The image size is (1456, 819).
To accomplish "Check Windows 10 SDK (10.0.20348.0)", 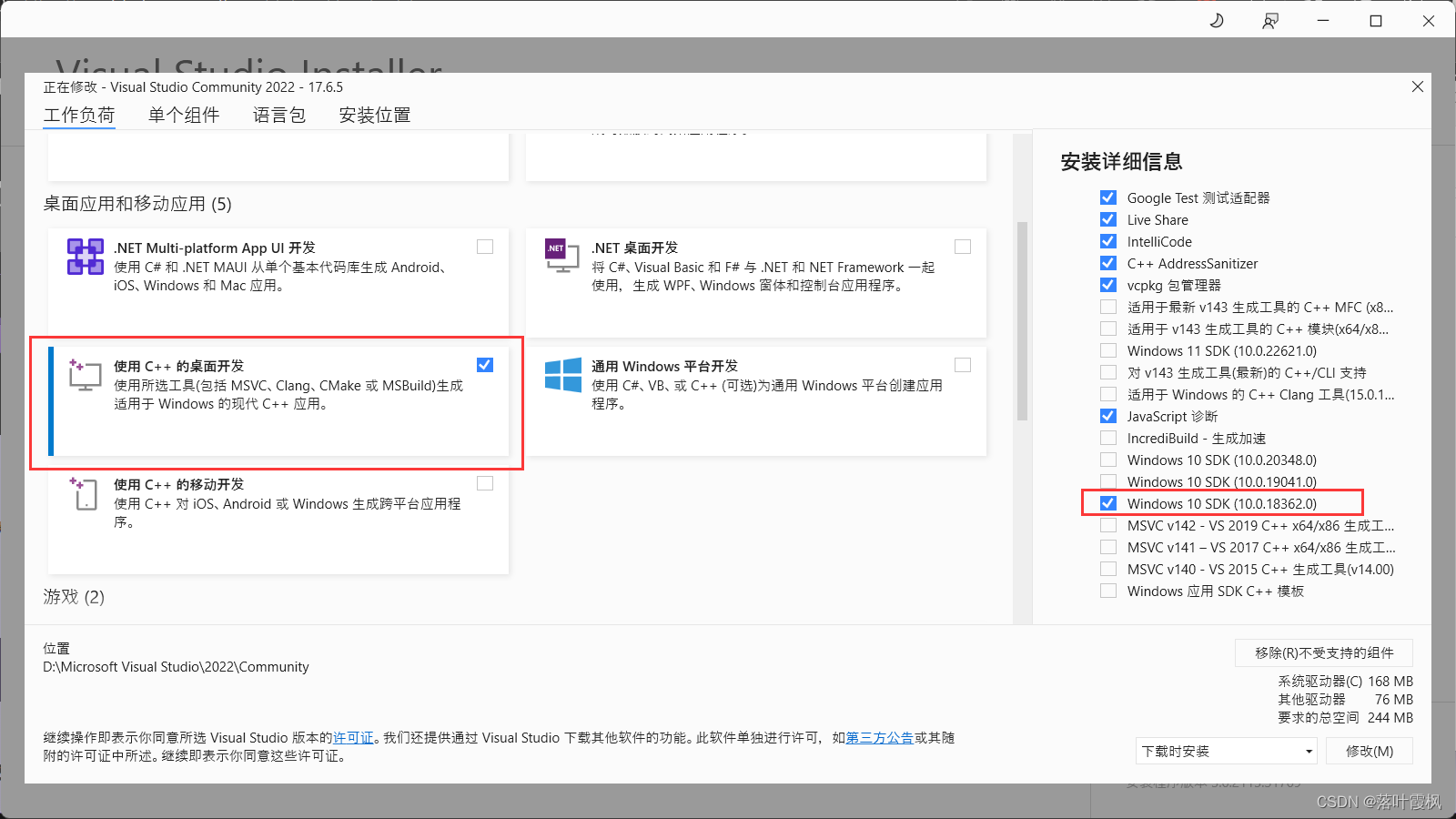I will point(1108,460).
